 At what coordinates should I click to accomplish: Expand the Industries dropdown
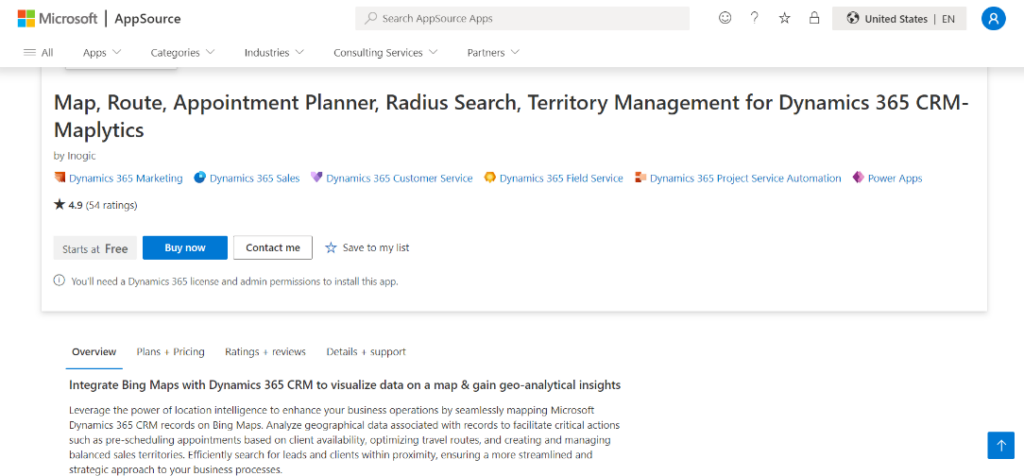[x=274, y=52]
